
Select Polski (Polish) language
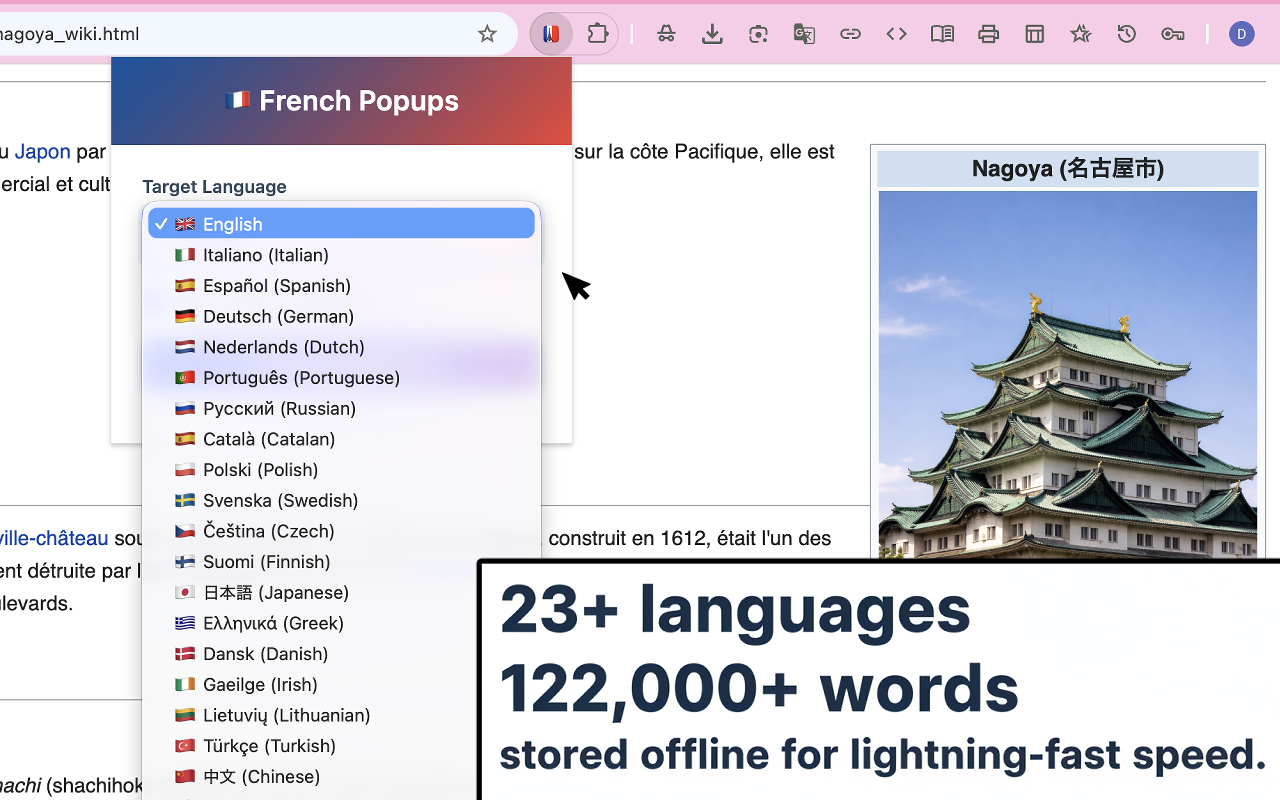[341, 470]
